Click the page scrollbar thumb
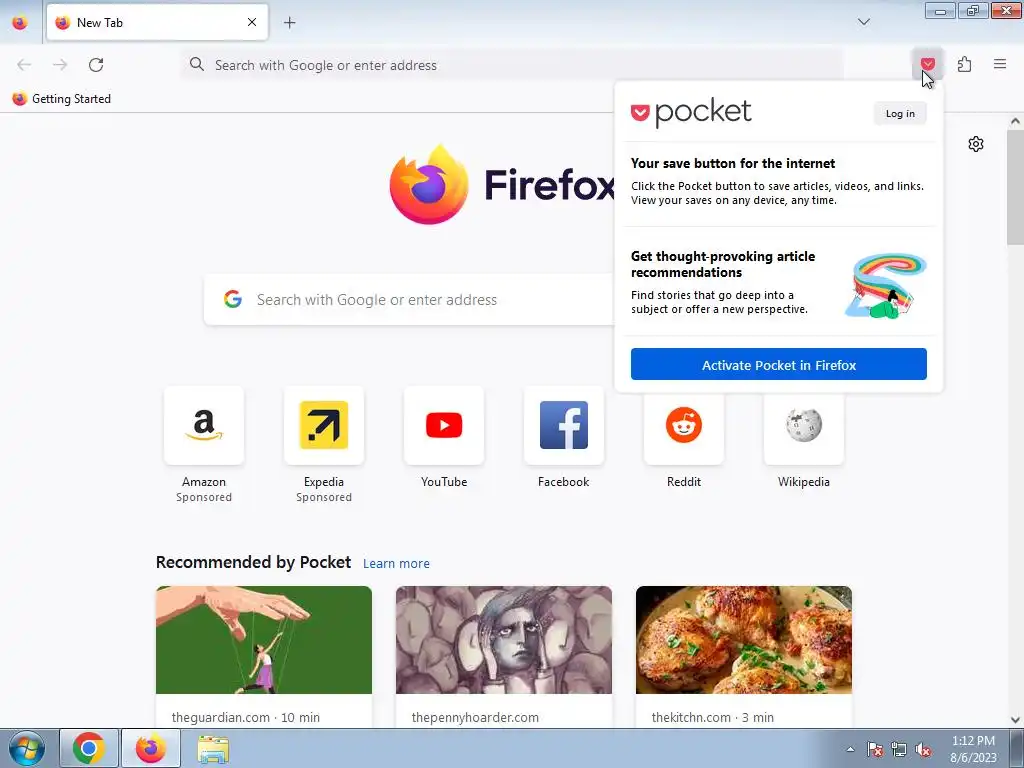 point(1015,187)
